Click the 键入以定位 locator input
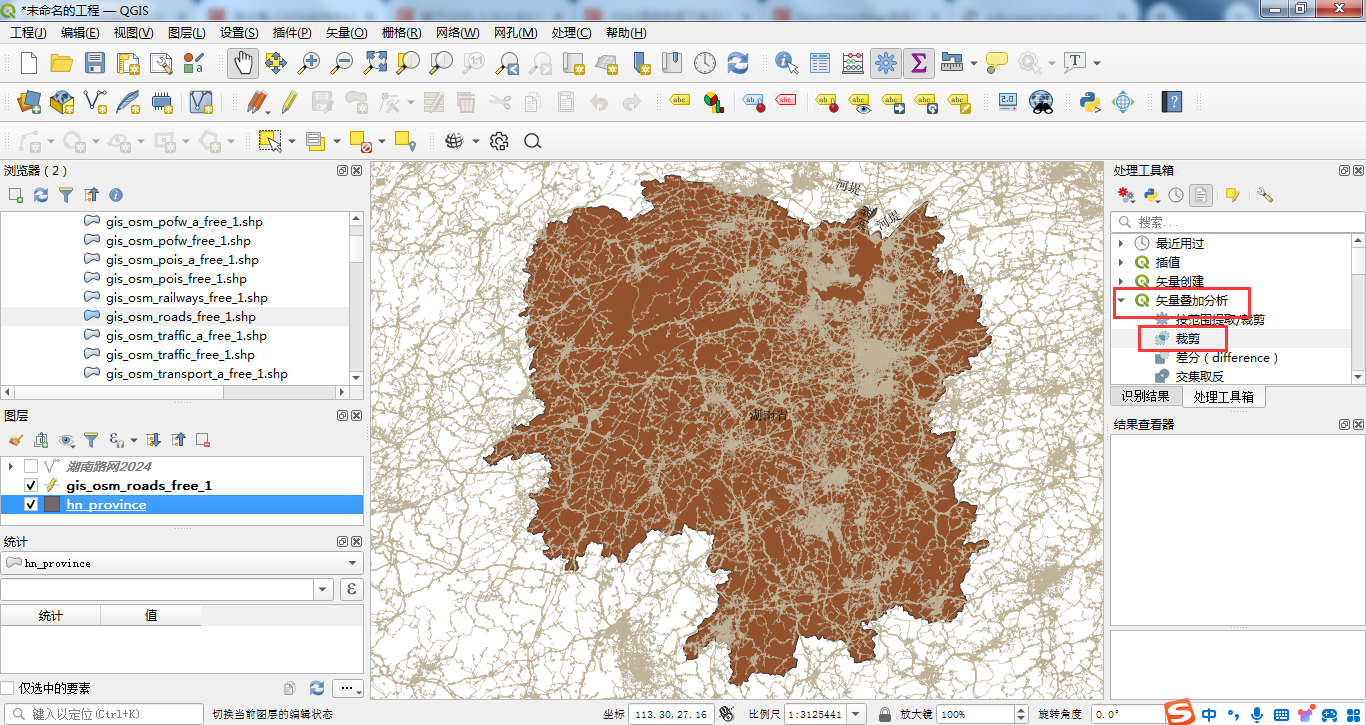The height and width of the screenshot is (725, 1366). coord(103,715)
